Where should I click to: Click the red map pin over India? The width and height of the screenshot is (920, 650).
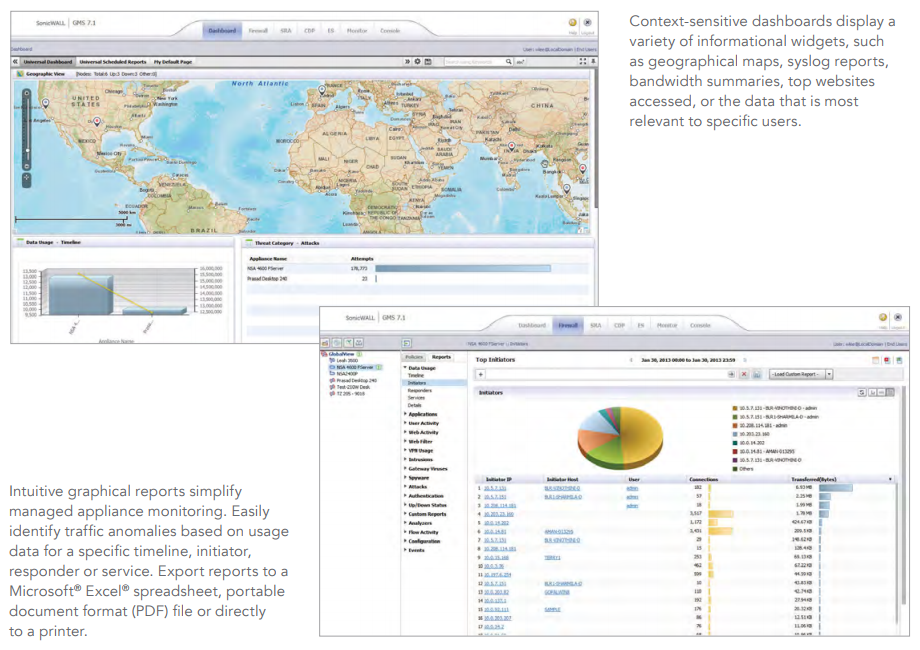(512, 146)
